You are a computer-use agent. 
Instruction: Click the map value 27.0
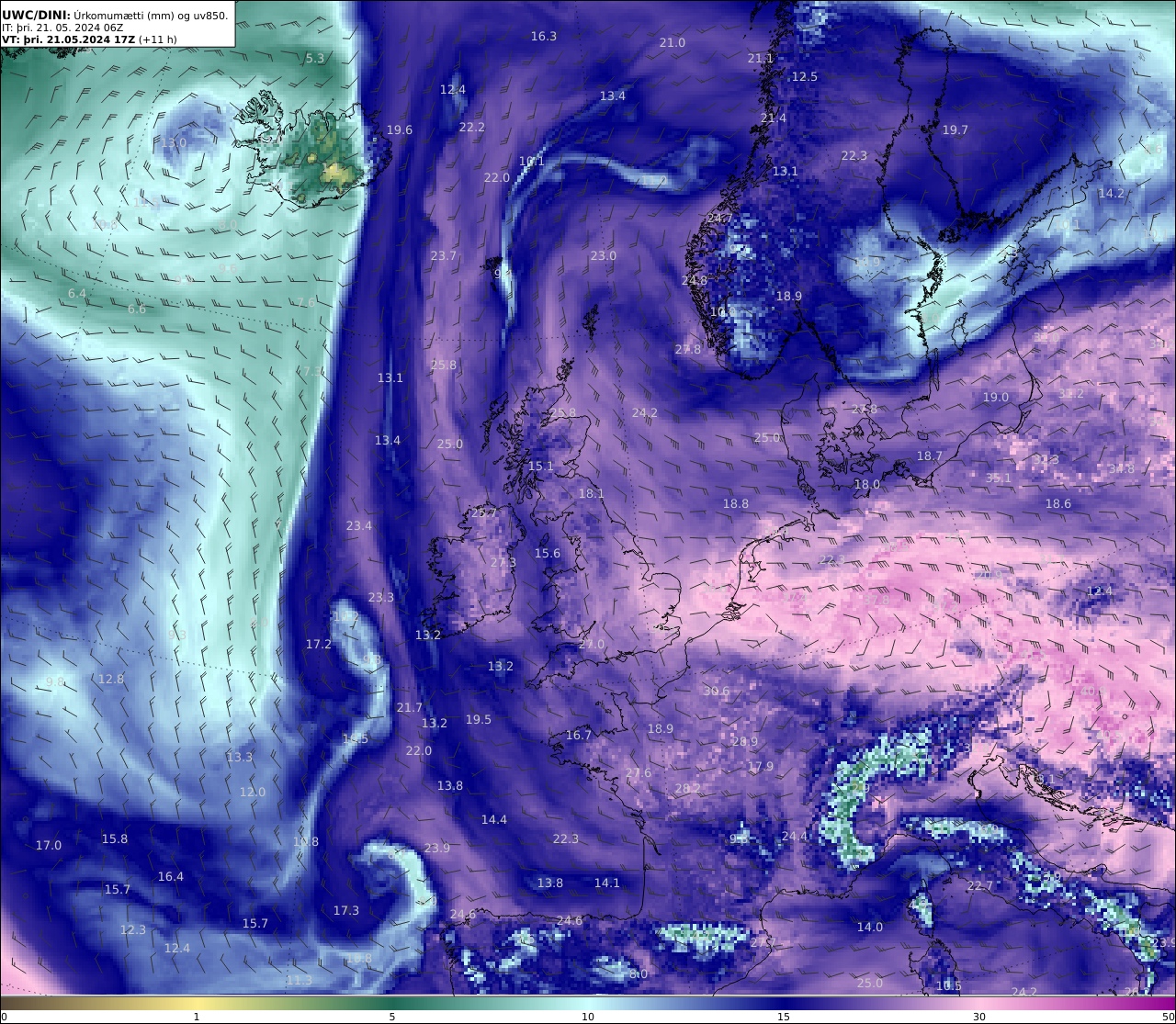pyautogui.click(x=592, y=645)
